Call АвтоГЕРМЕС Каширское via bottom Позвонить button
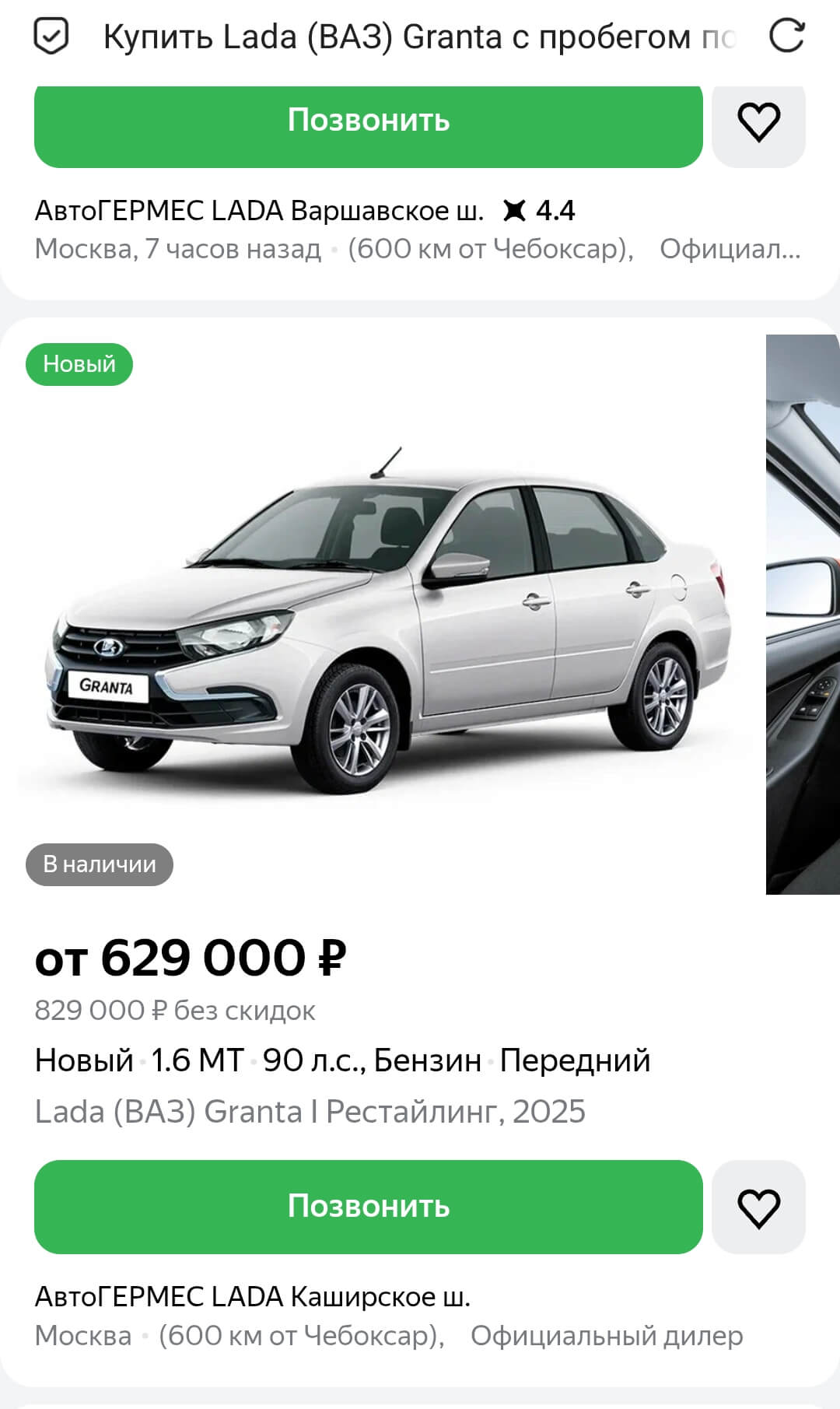This screenshot has height=1409, width=840. coord(369,1207)
